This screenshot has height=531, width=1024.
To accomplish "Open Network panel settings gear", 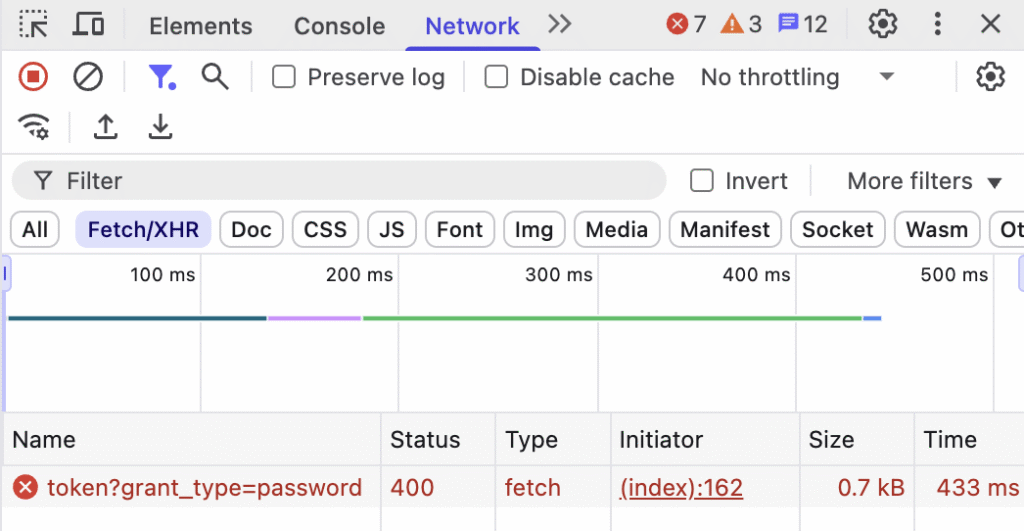I will [989, 77].
